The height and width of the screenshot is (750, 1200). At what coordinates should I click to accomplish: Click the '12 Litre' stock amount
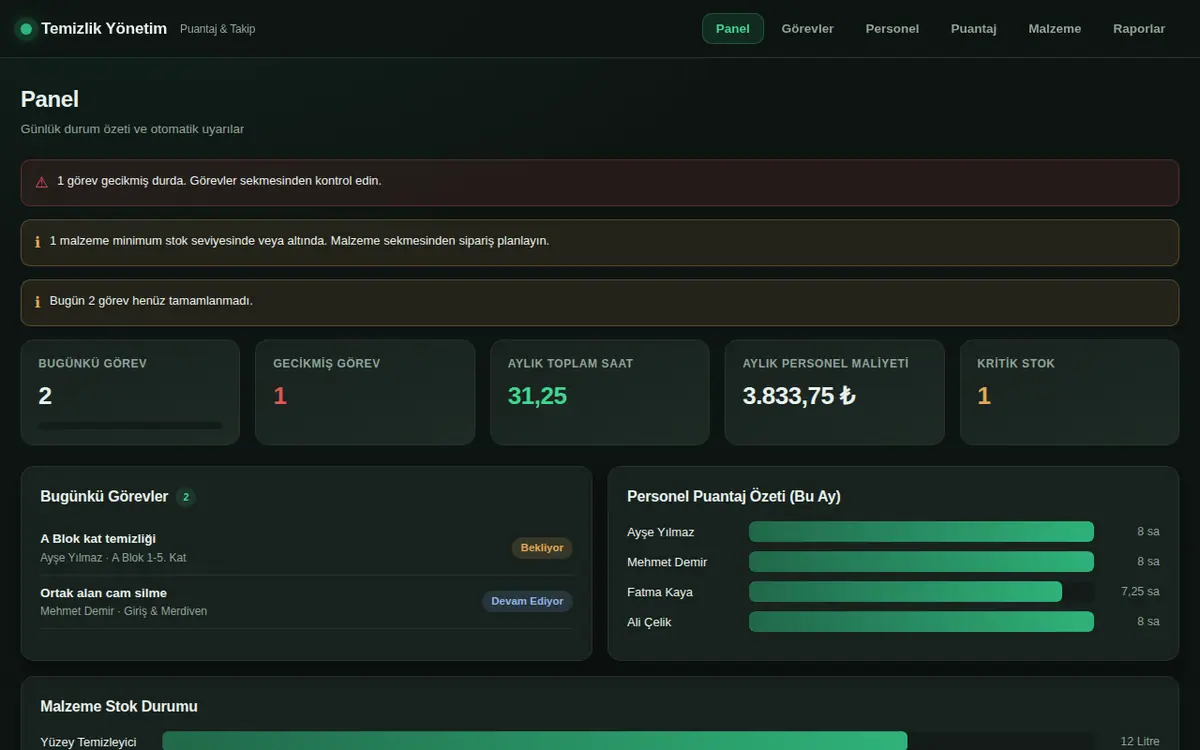pos(1140,742)
